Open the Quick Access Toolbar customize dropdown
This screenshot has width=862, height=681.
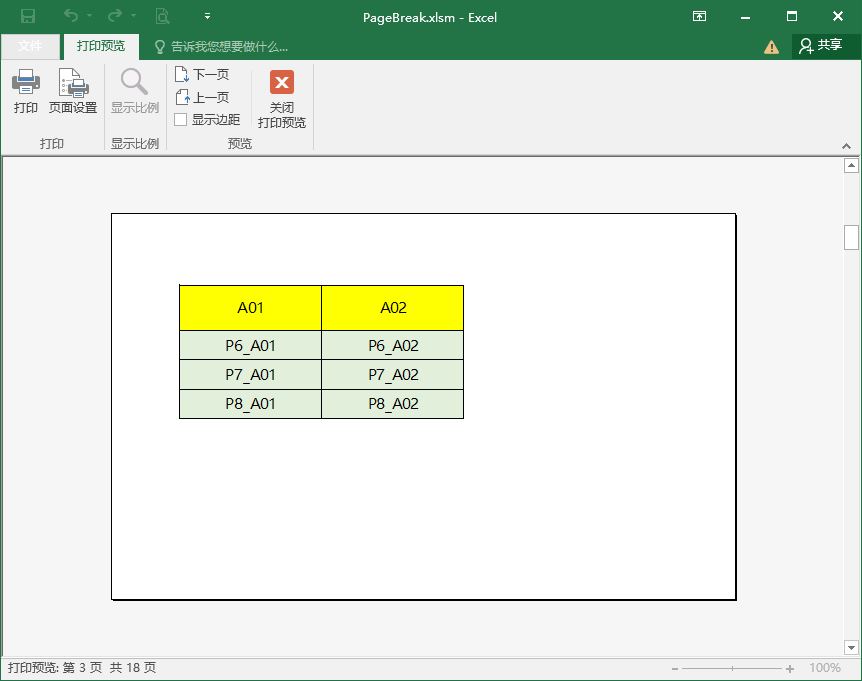tap(207, 15)
